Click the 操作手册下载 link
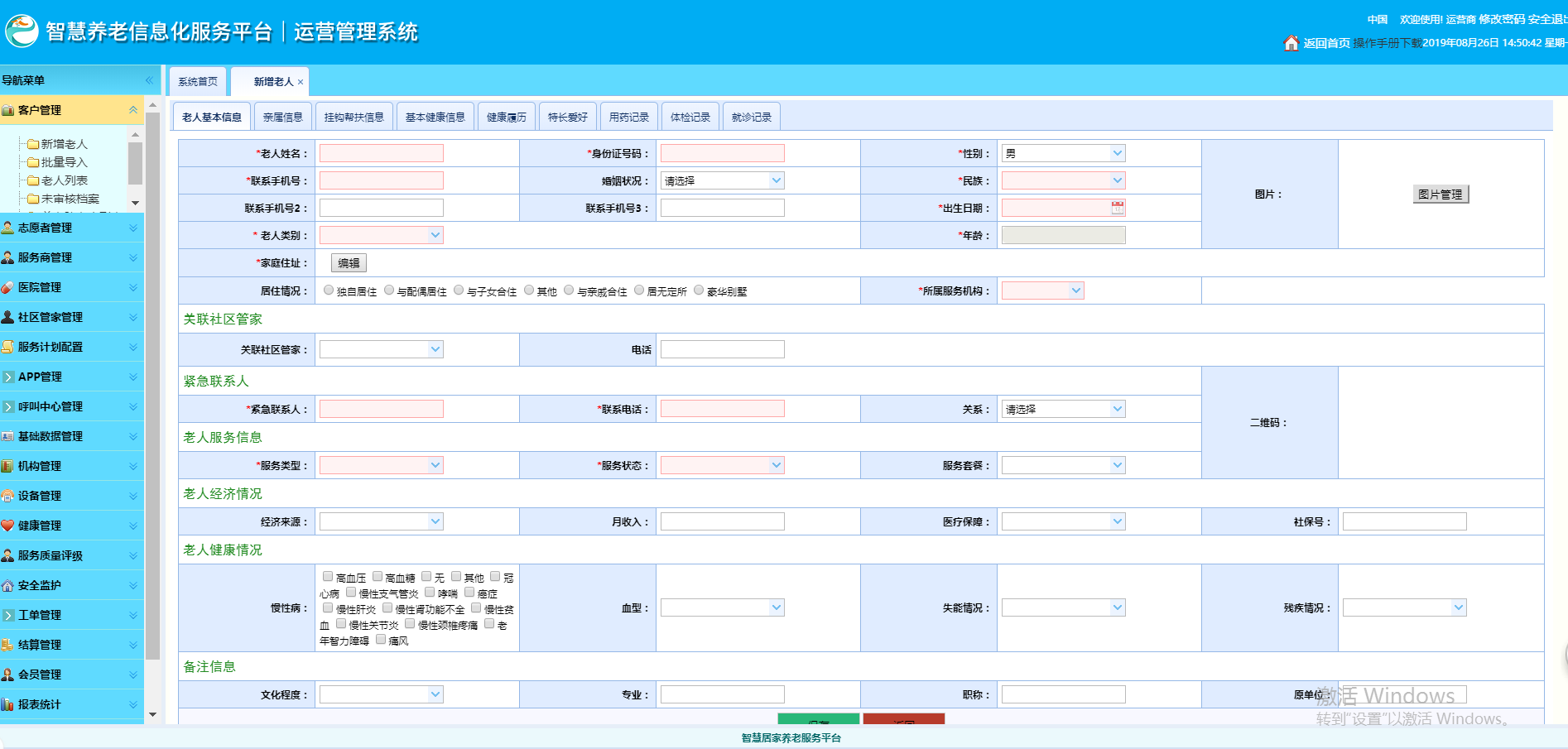 point(1388,43)
